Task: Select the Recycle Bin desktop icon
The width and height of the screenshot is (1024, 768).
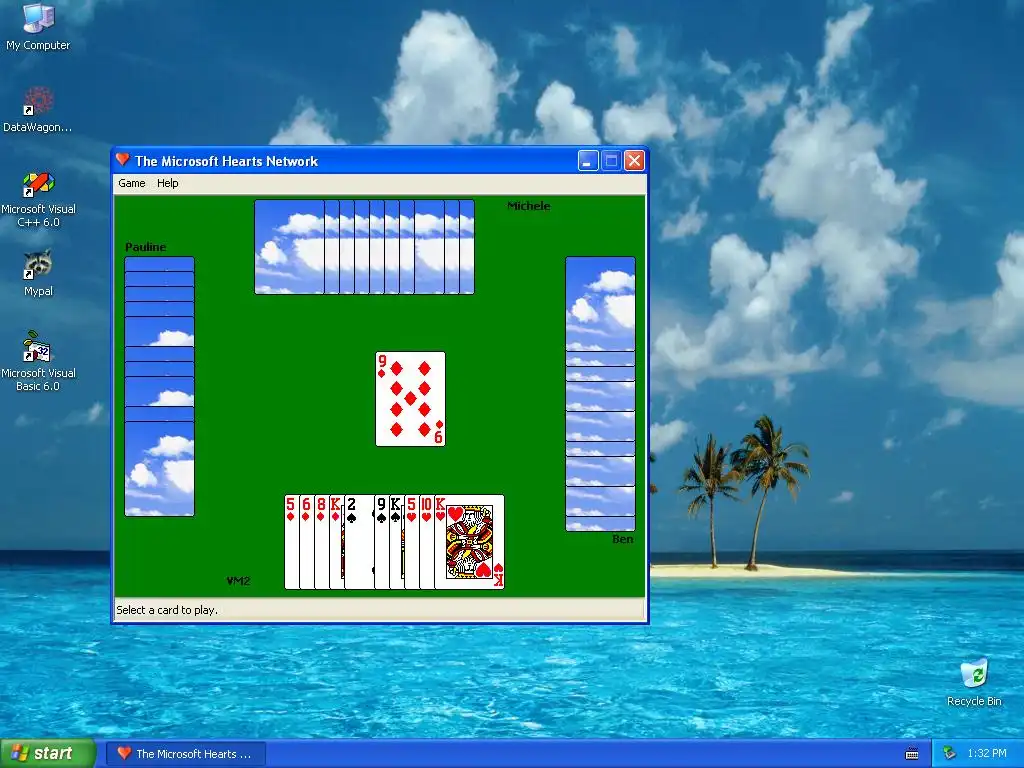Action: pyautogui.click(x=974, y=683)
